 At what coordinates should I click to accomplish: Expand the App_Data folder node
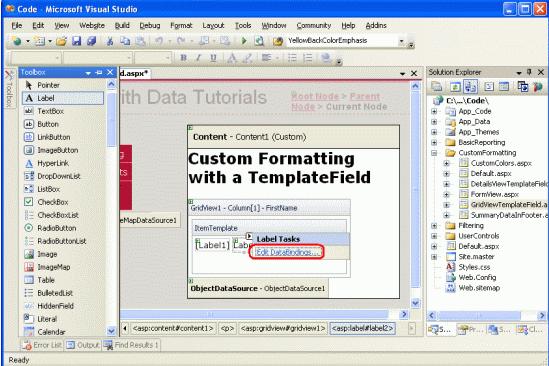tap(434, 122)
